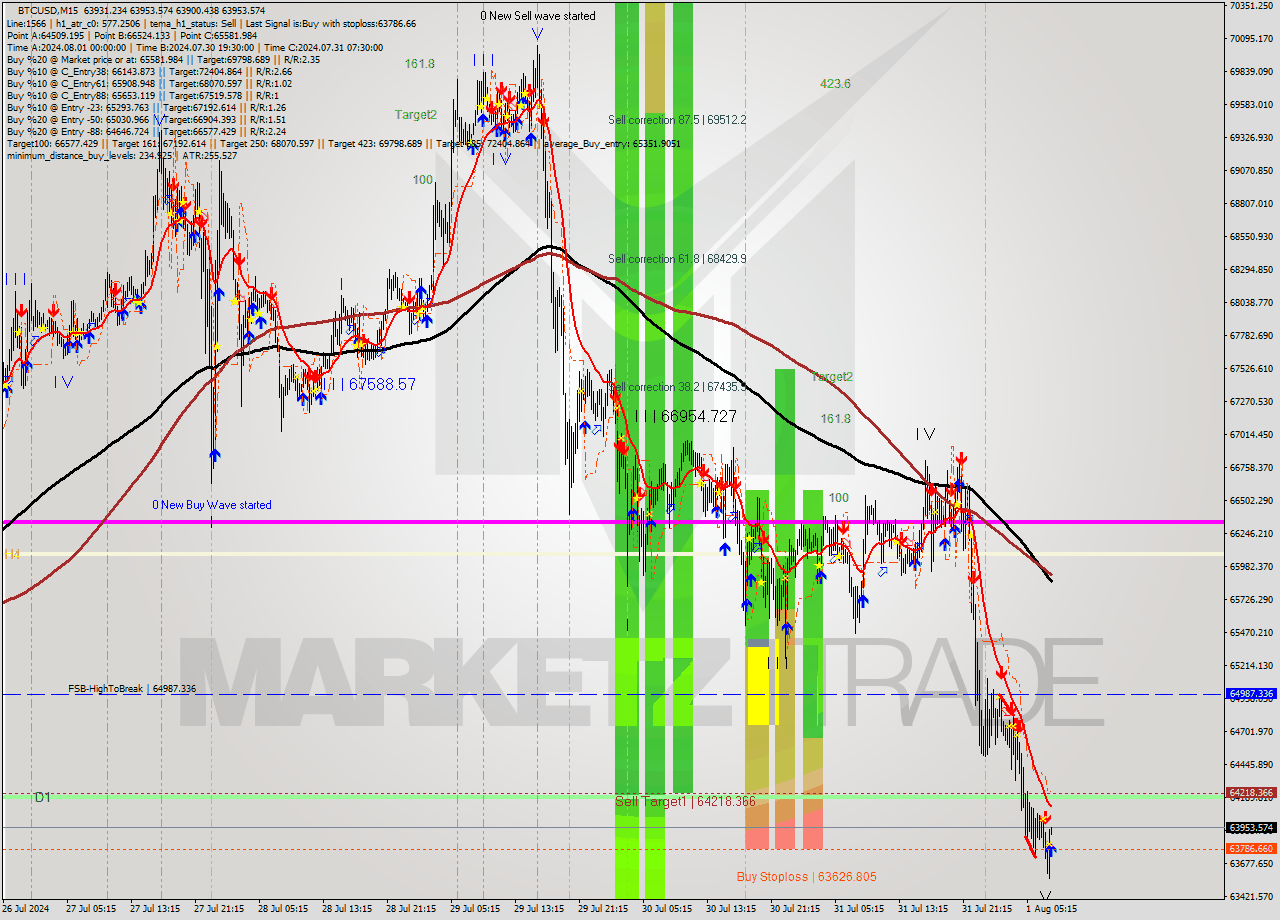
Task: Click the 67014.450 price axis value
Action: tap(1251, 435)
